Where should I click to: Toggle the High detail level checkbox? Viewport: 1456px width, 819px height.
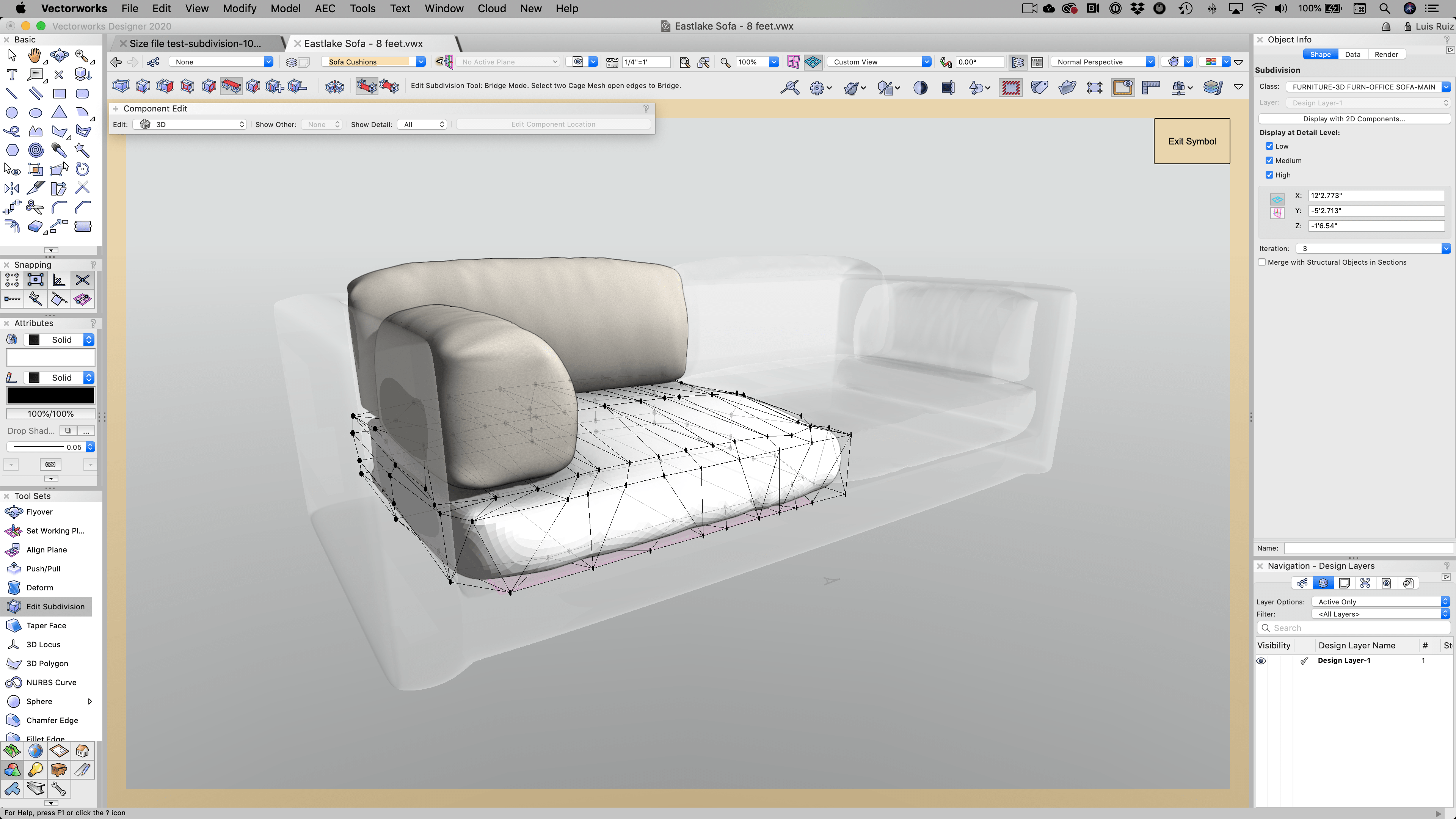coord(1269,175)
